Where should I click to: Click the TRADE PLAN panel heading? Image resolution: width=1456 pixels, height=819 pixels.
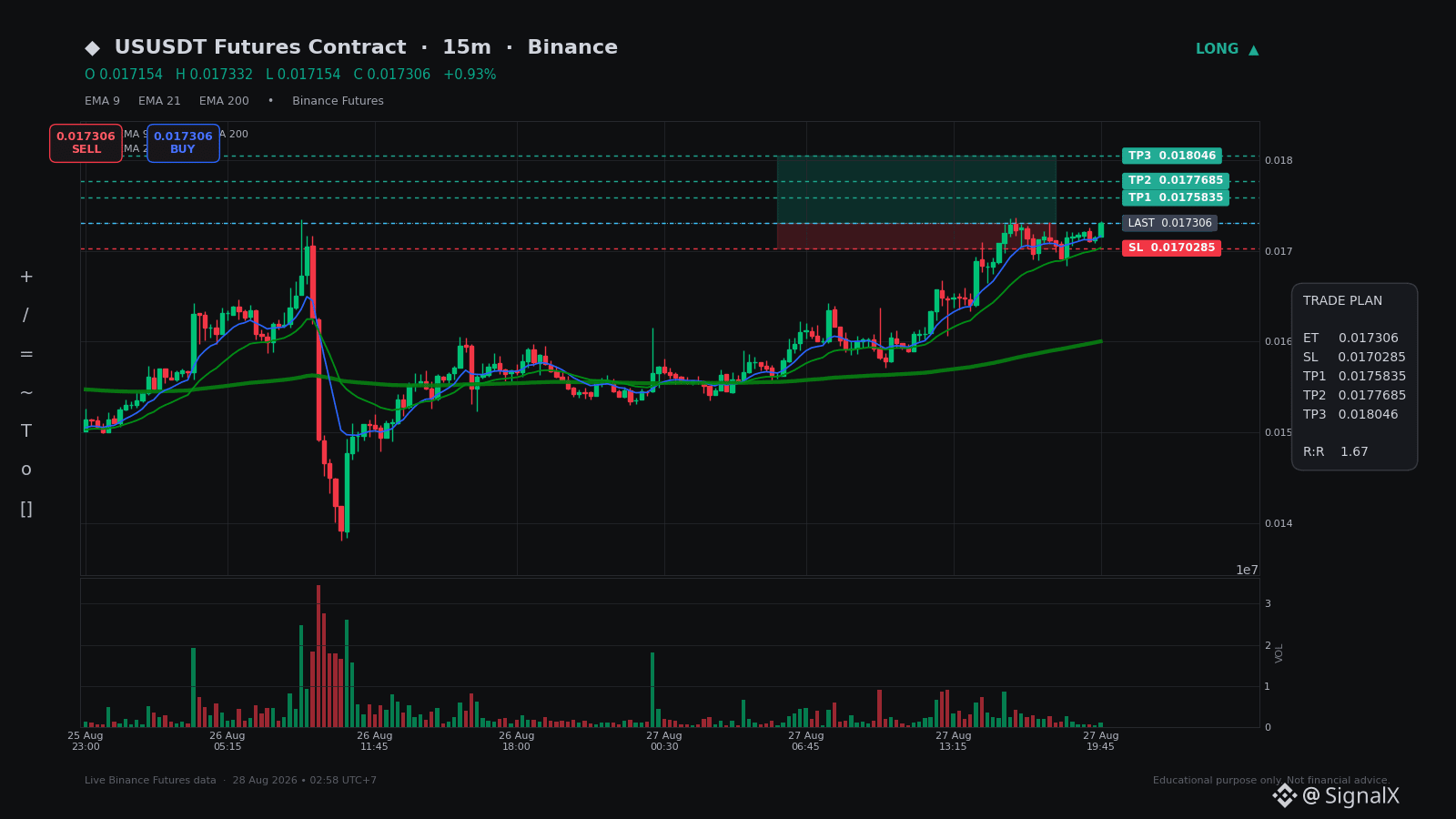(1342, 301)
